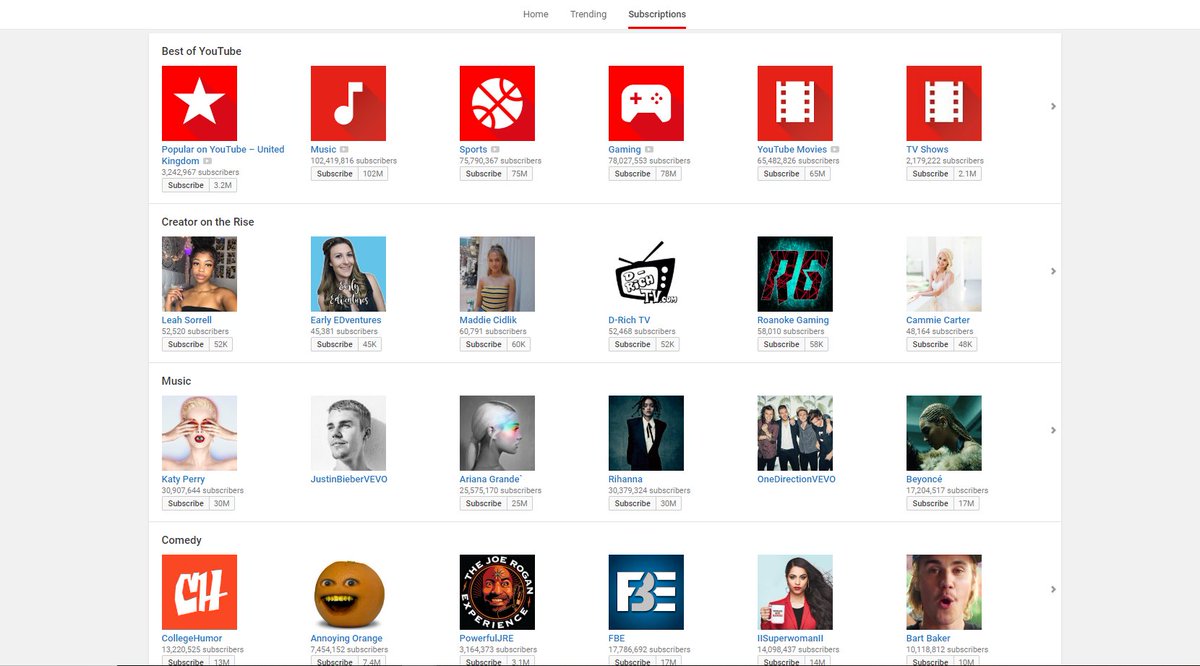Go to the Home tab
This screenshot has height=666, width=1200.
click(x=536, y=14)
